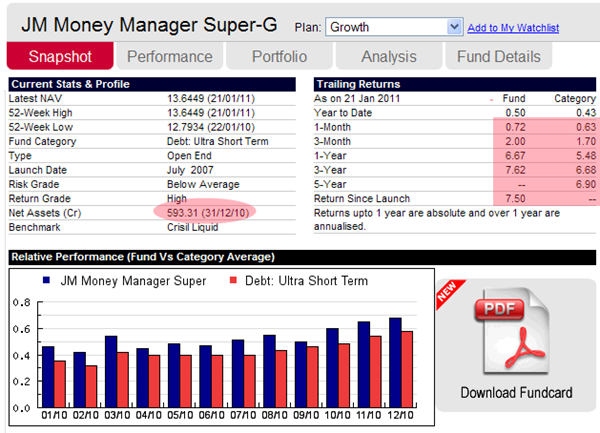Click the Download Fundcard label
Viewport: 600px width, 433px height.
[x=516, y=392]
